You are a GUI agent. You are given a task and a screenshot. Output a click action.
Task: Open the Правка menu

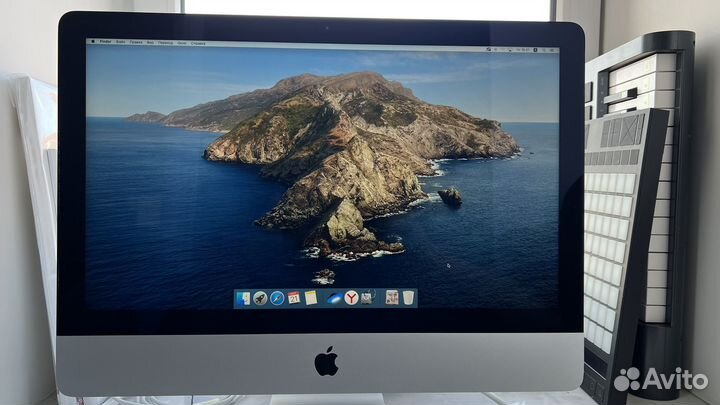coord(136,42)
